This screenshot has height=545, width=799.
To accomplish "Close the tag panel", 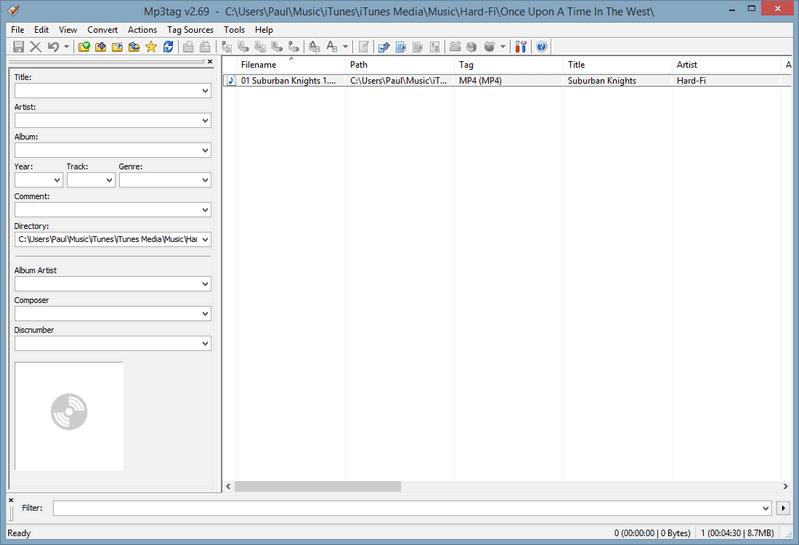I will pos(210,62).
